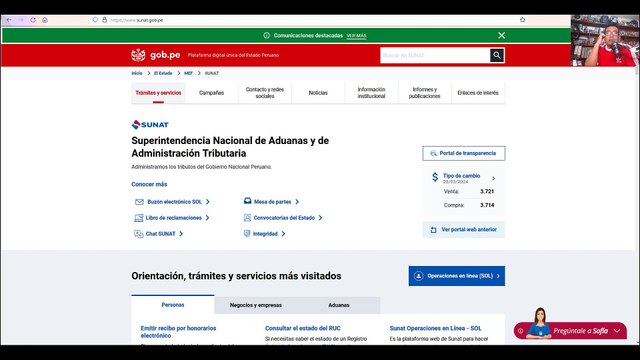Select Enlaces de interés tab
Viewport: 640px width, 360px height.
click(478, 93)
